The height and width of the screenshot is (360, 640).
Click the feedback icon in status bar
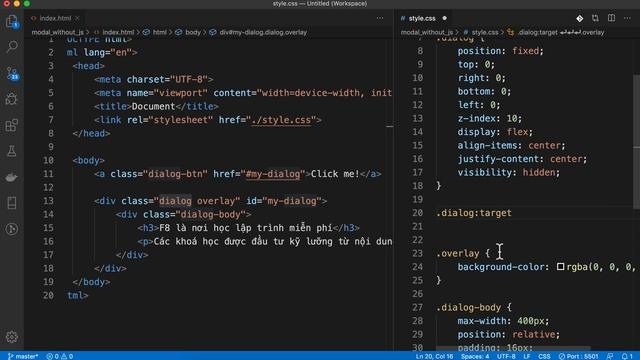[x=610, y=356]
